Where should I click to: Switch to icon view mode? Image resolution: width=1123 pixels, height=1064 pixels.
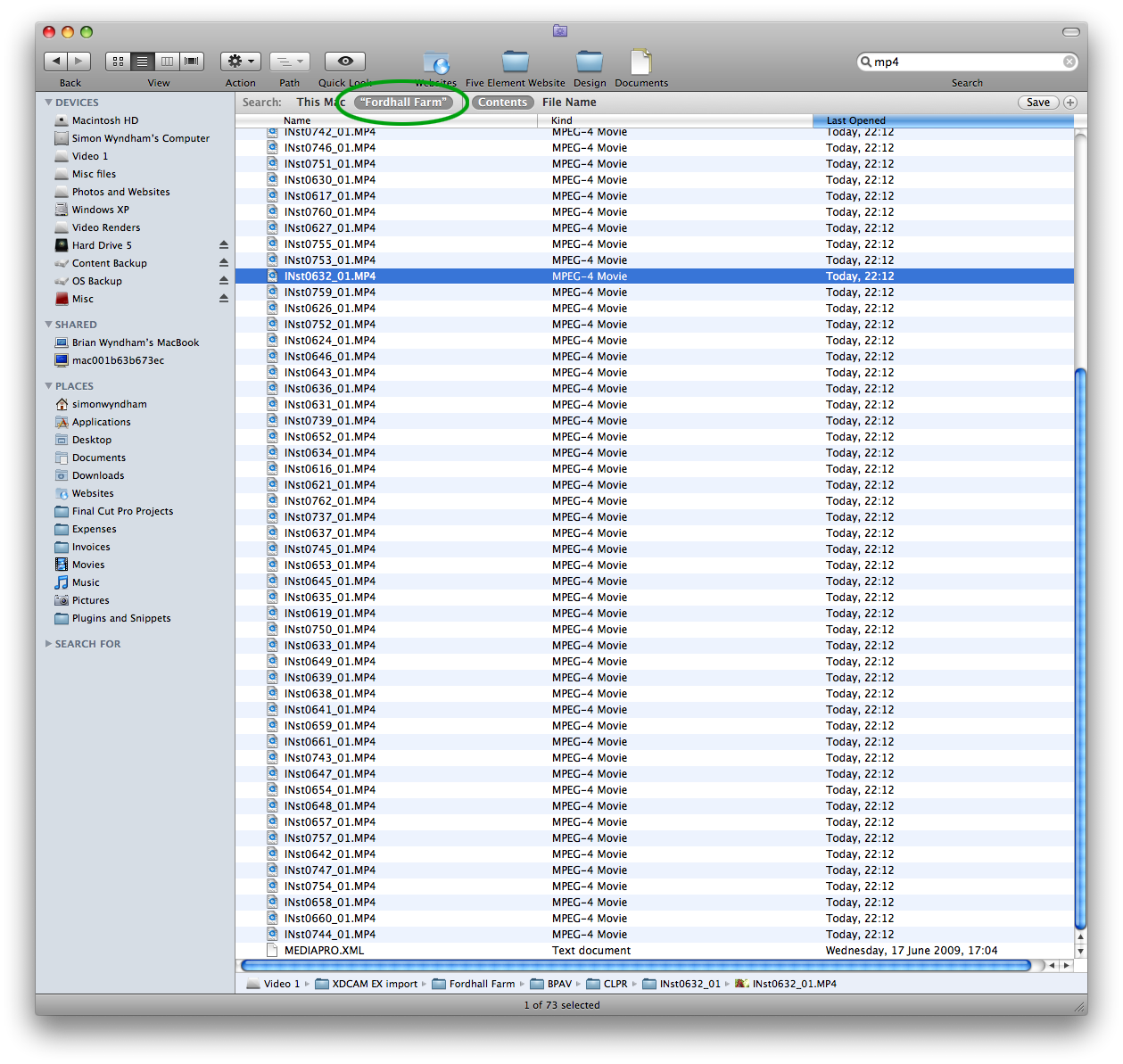tap(118, 62)
